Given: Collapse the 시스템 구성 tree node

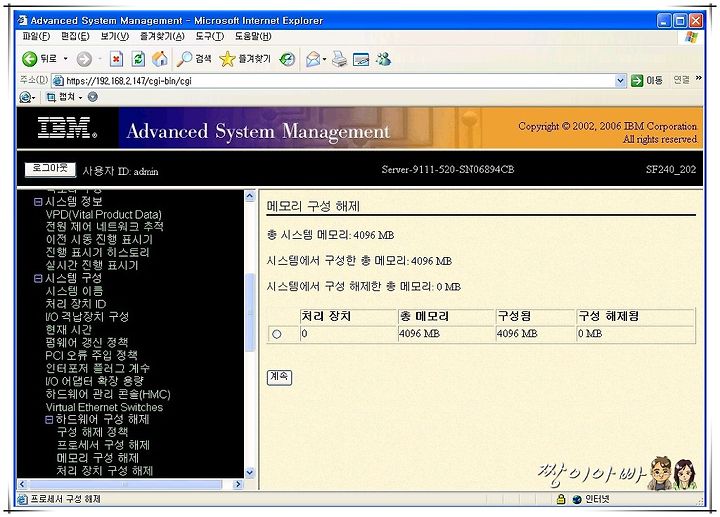Looking at the screenshot, I should point(39,278).
